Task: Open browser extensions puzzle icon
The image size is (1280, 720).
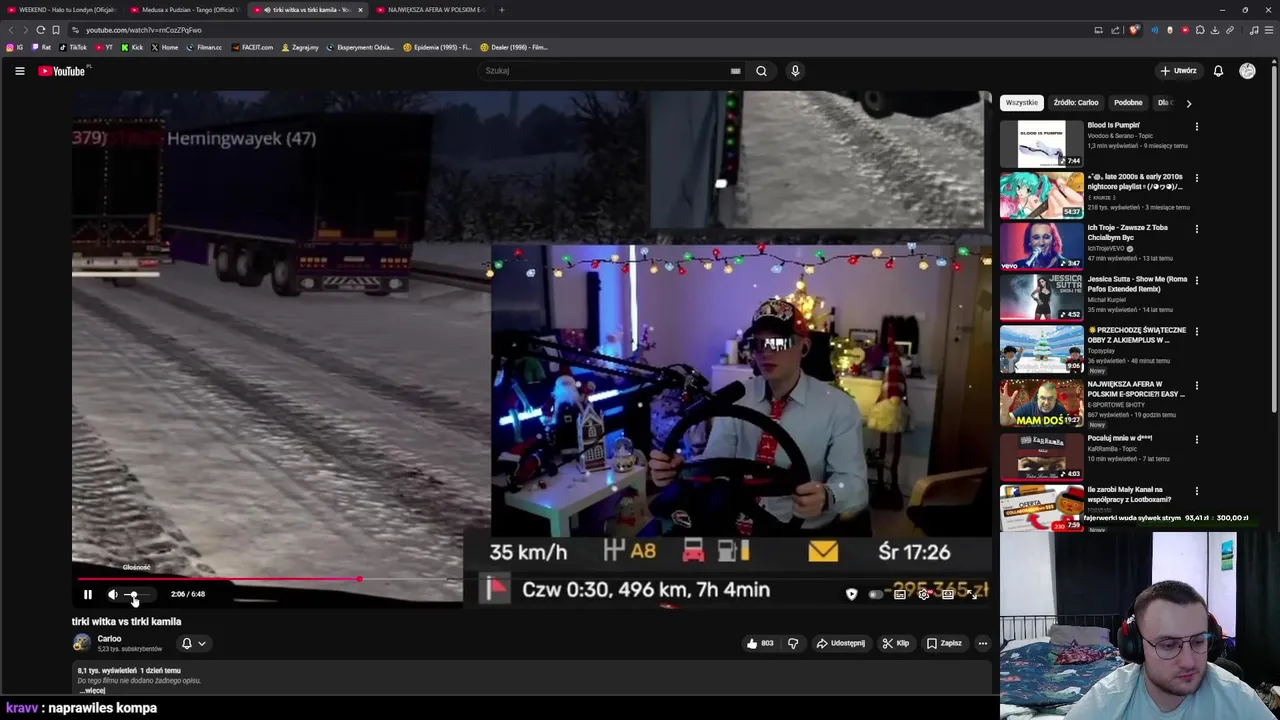Action: [x=1200, y=30]
